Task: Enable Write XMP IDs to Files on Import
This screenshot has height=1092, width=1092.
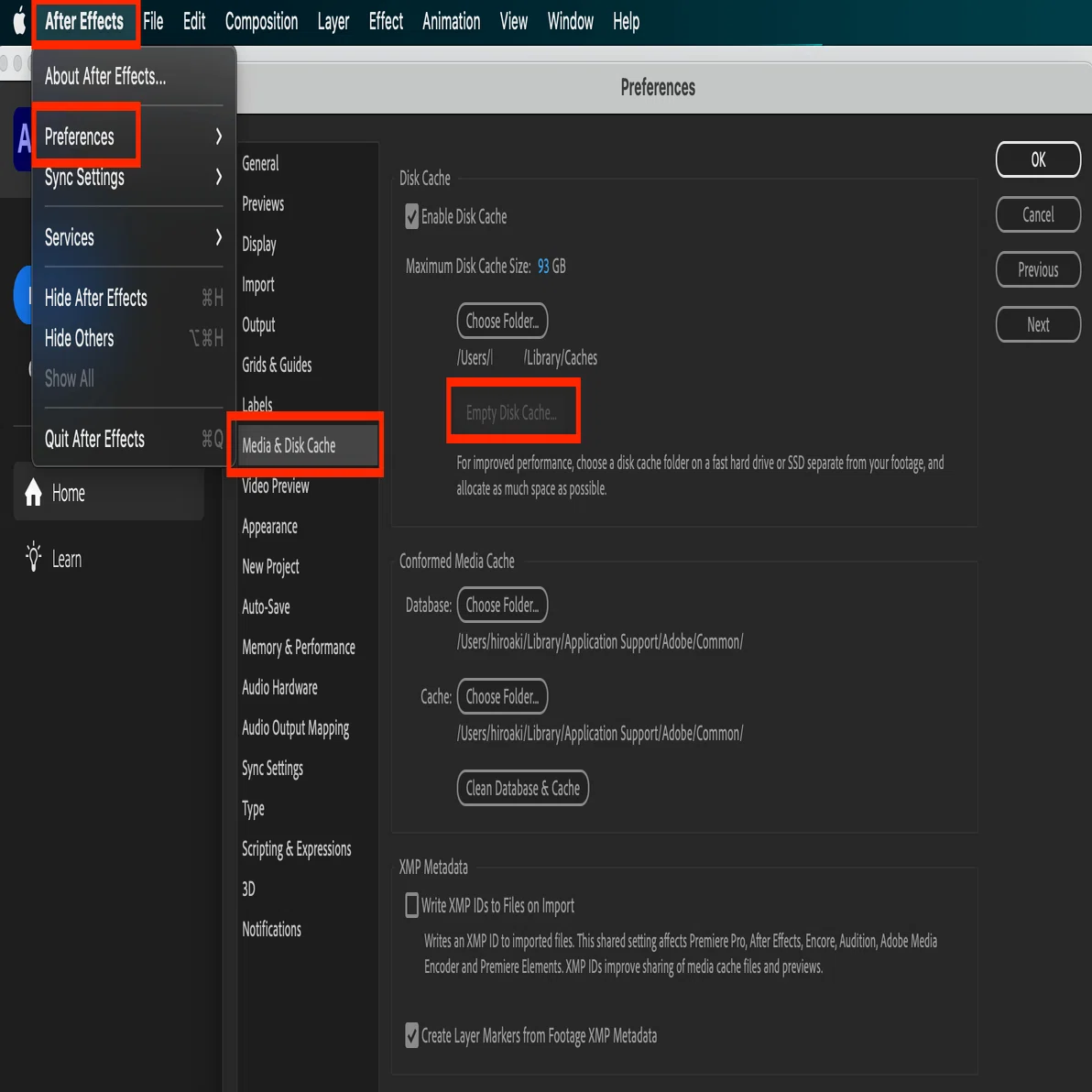Action: (411, 905)
